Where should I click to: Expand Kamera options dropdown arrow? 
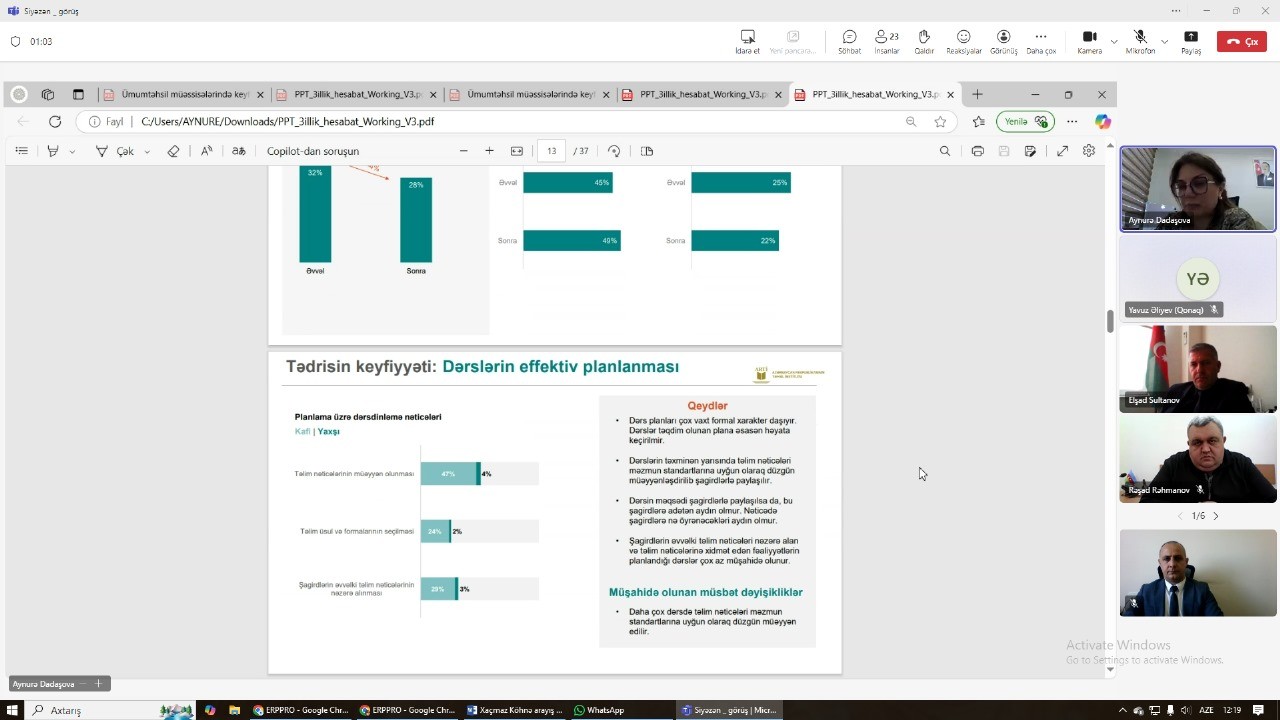[x=1114, y=42]
